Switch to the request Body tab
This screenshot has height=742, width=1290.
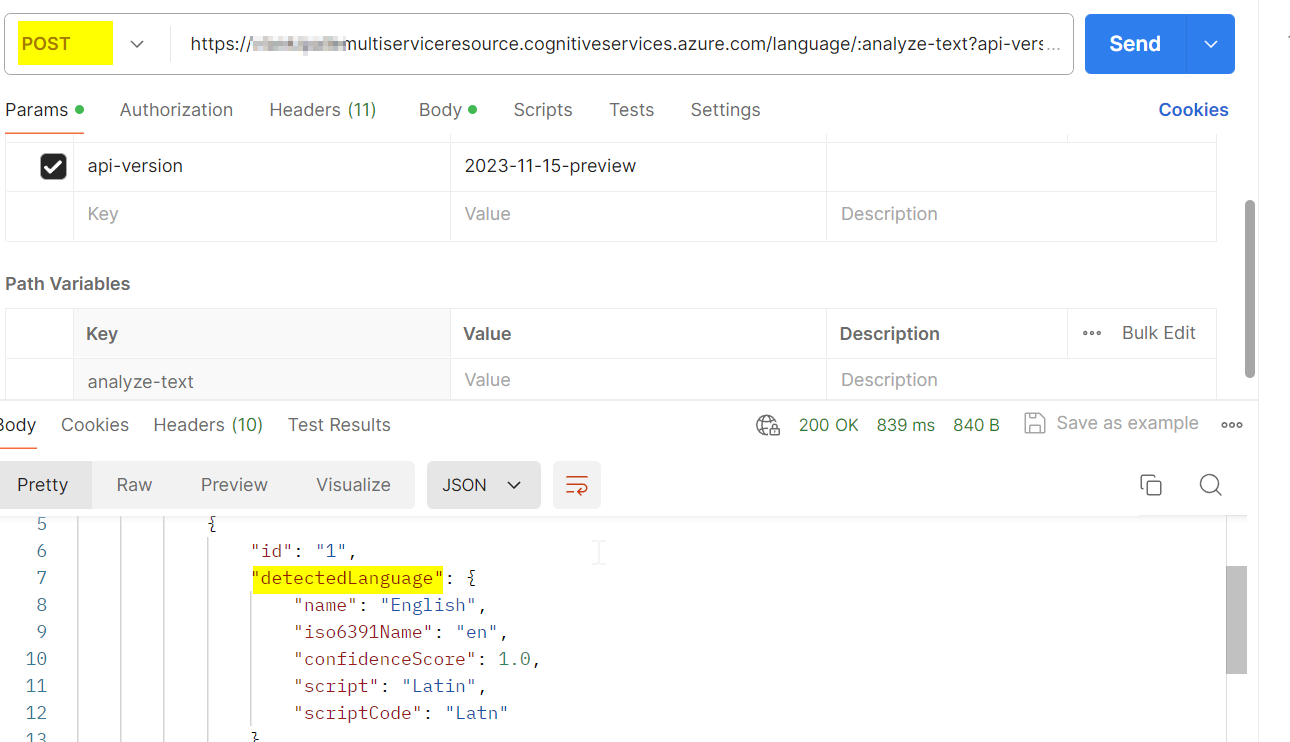pyautogui.click(x=448, y=110)
